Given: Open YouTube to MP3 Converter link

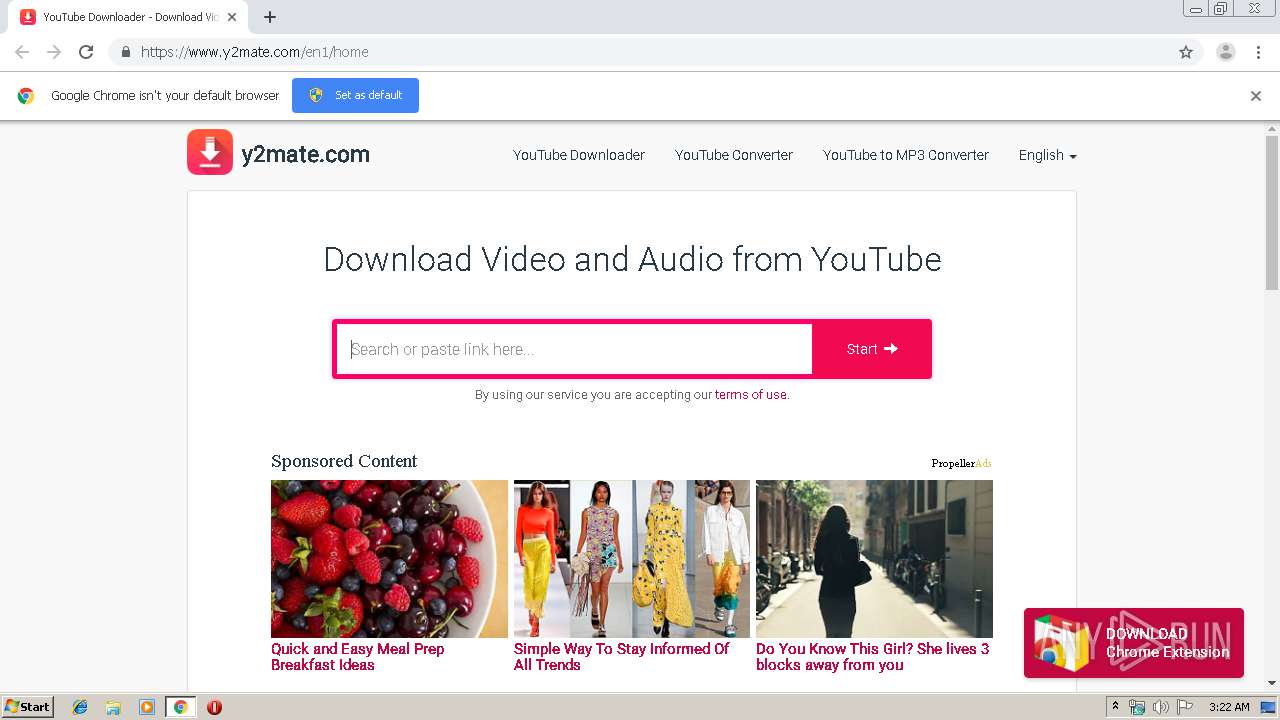Looking at the screenshot, I should click(x=906, y=155).
